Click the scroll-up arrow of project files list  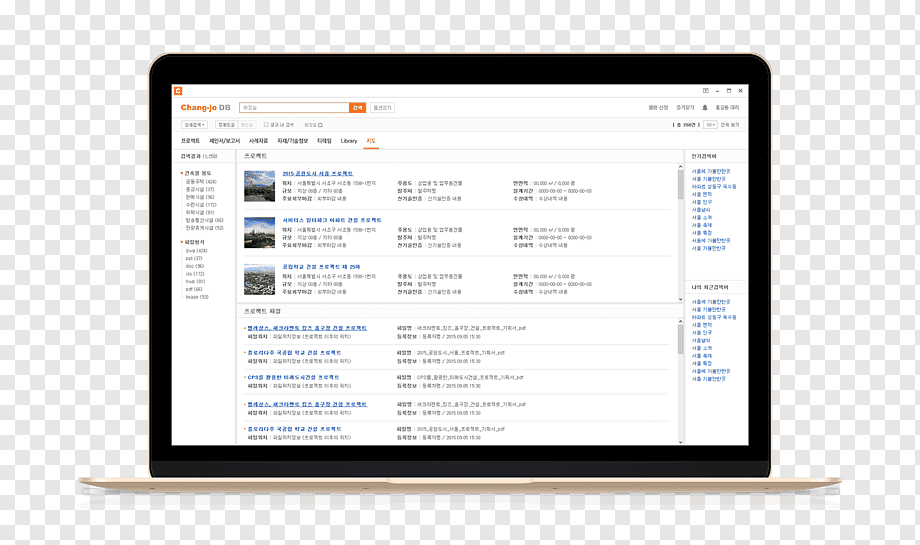tap(681, 321)
